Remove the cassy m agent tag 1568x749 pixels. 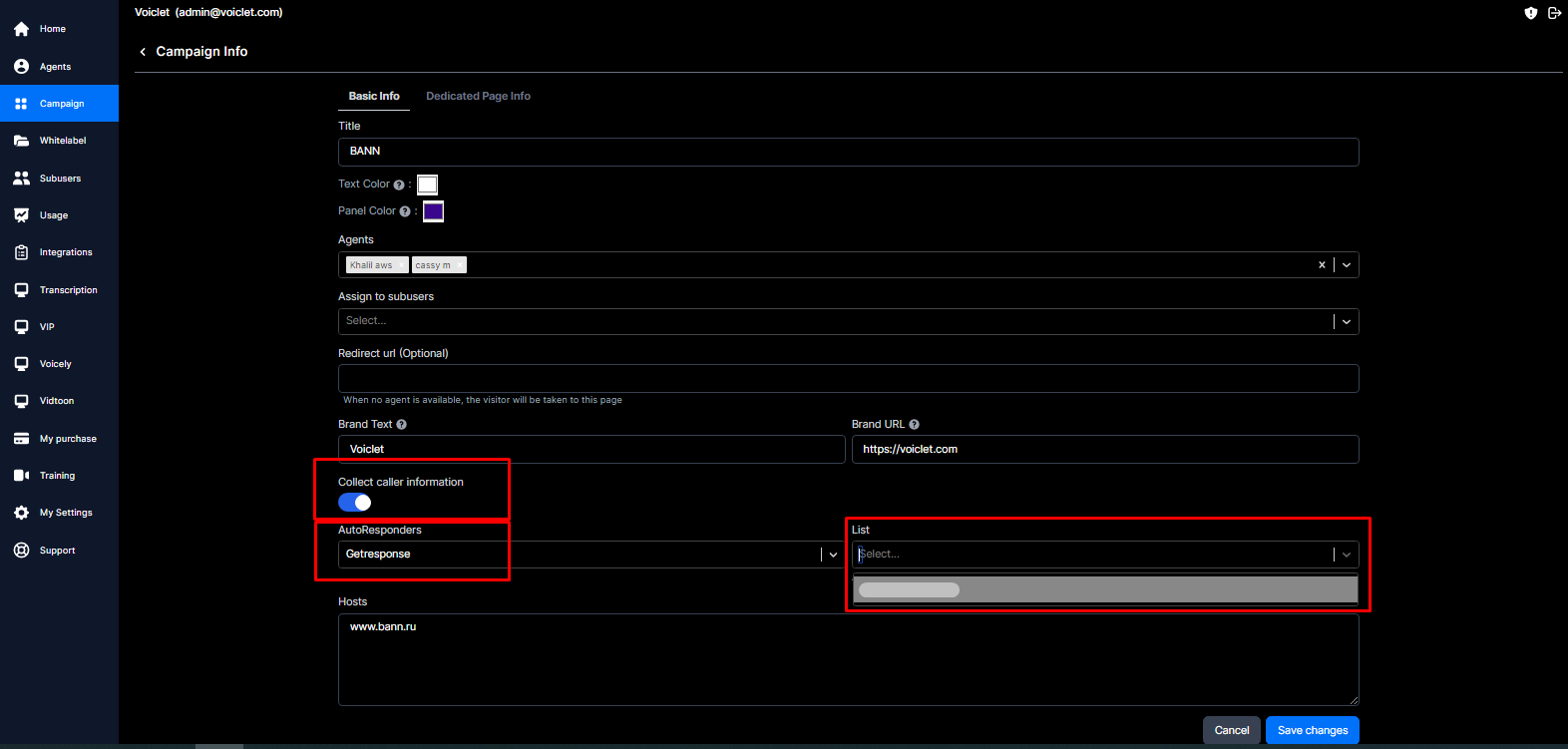[x=460, y=265]
